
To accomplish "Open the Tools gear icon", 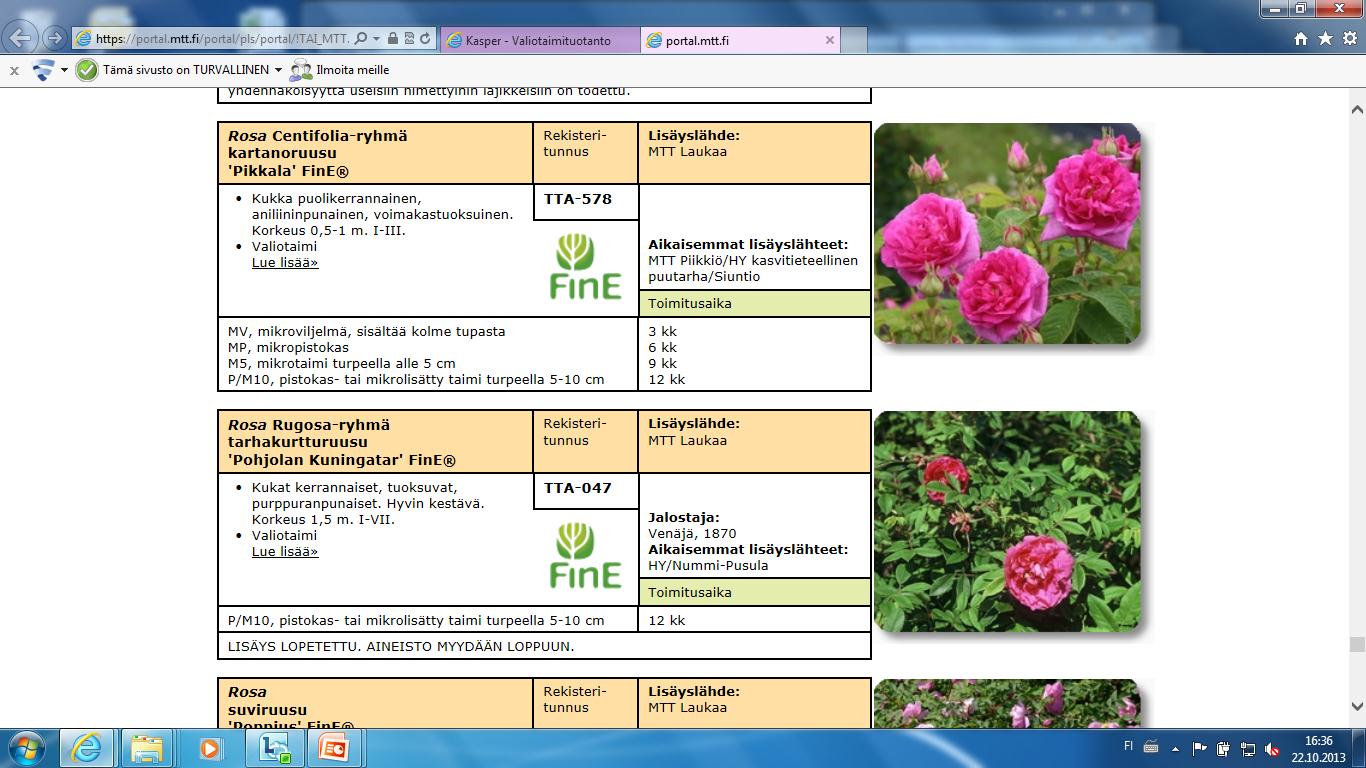I will 1349,39.
